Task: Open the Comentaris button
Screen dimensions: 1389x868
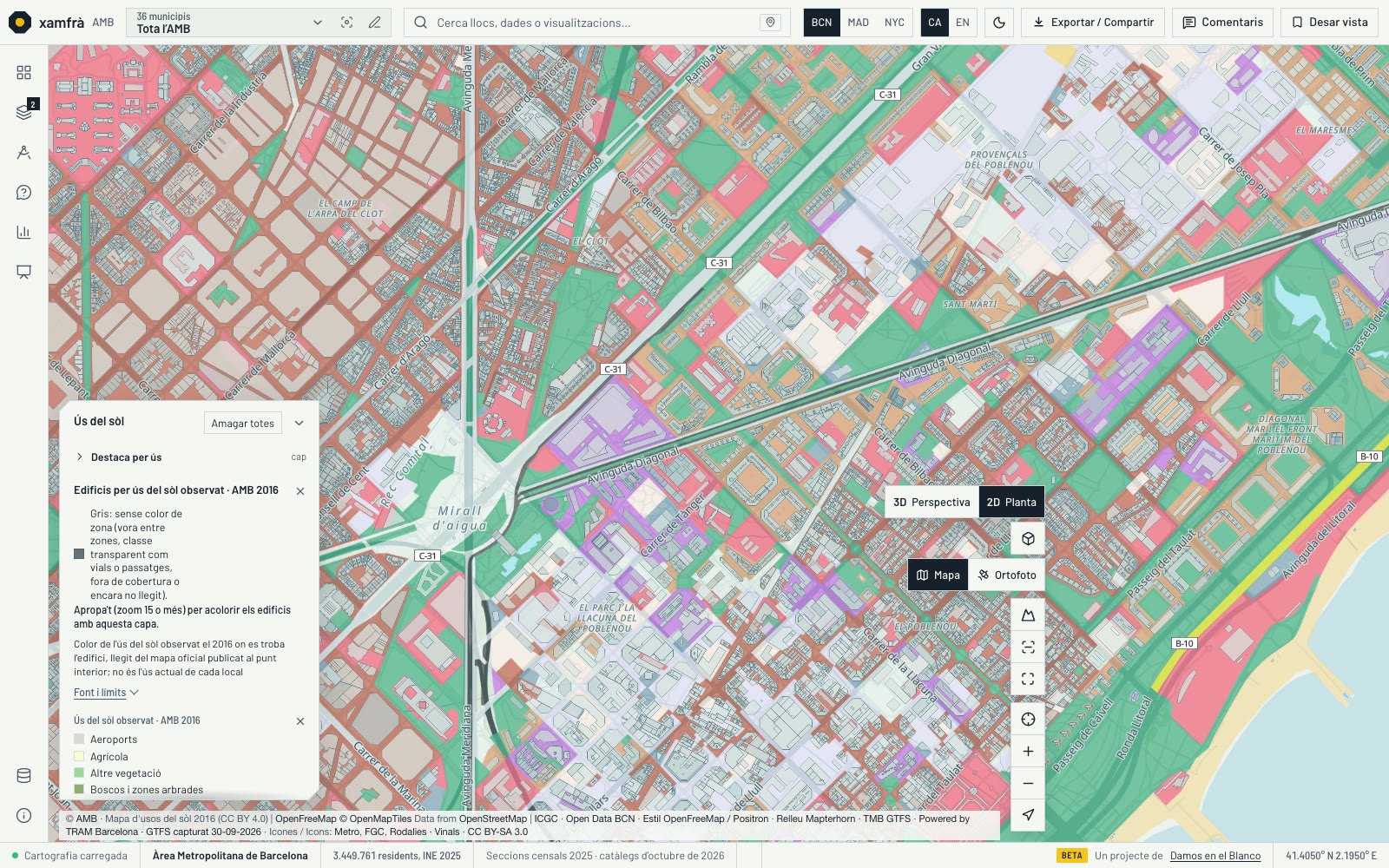Action: point(1222,23)
